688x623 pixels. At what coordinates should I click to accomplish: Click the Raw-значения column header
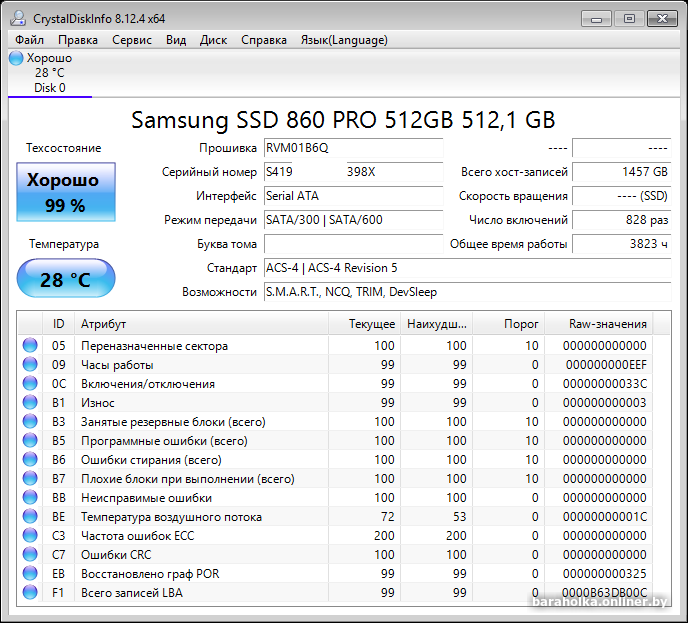(x=598, y=324)
